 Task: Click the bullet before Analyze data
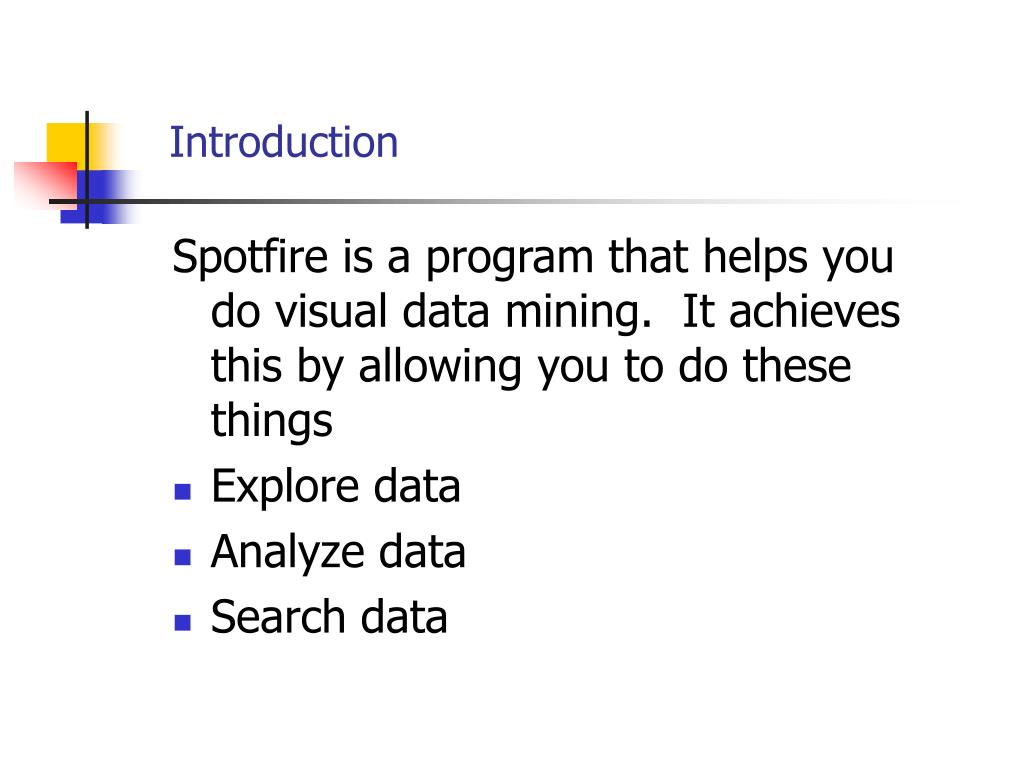[x=183, y=557]
